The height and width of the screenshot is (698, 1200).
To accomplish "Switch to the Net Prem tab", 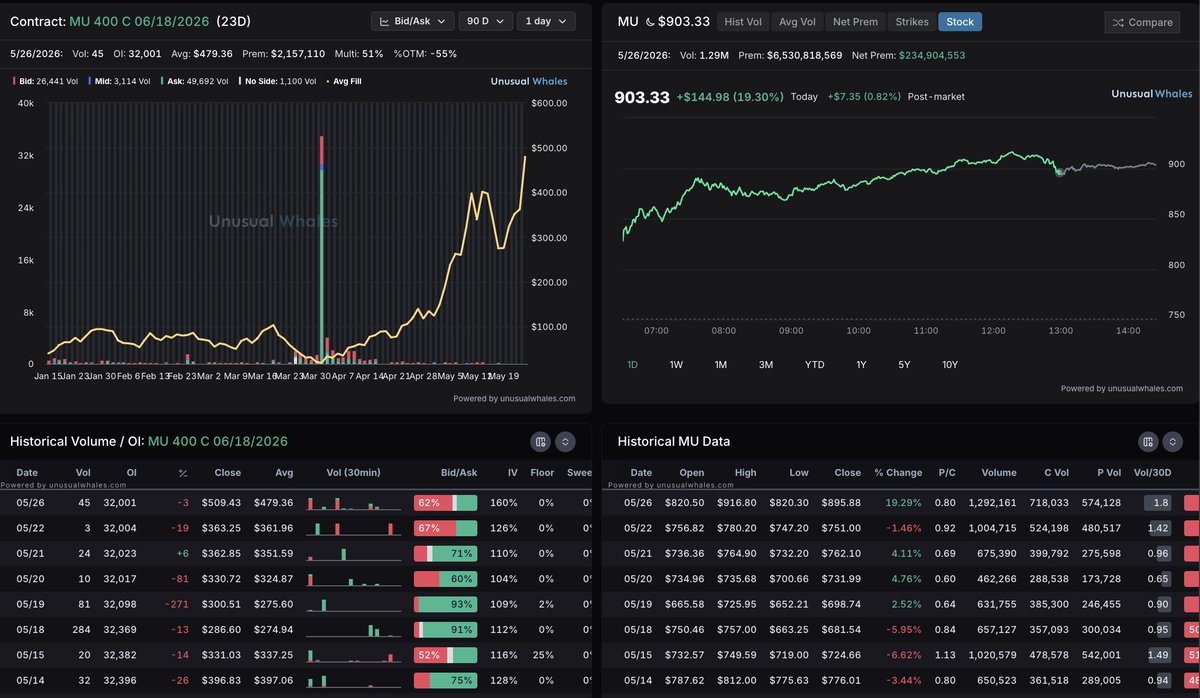I will coord(855,21).
